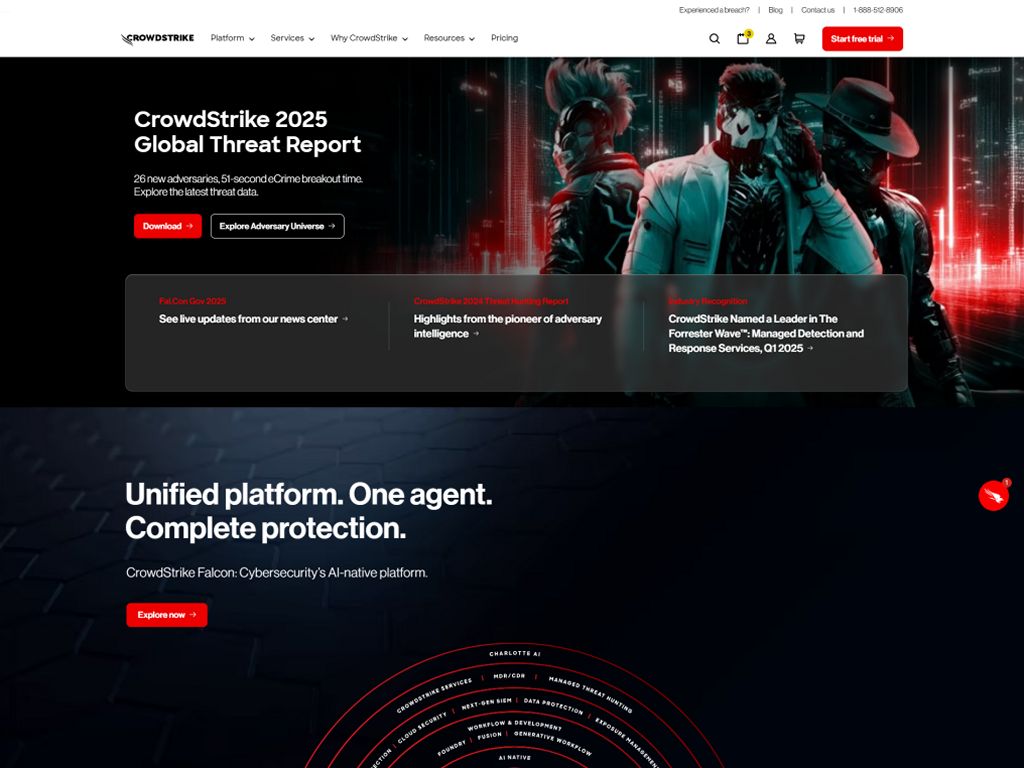Download the Global Threat Report
Image resolution: width=1024 pixels, height=768 pixels.
point(168,226)
